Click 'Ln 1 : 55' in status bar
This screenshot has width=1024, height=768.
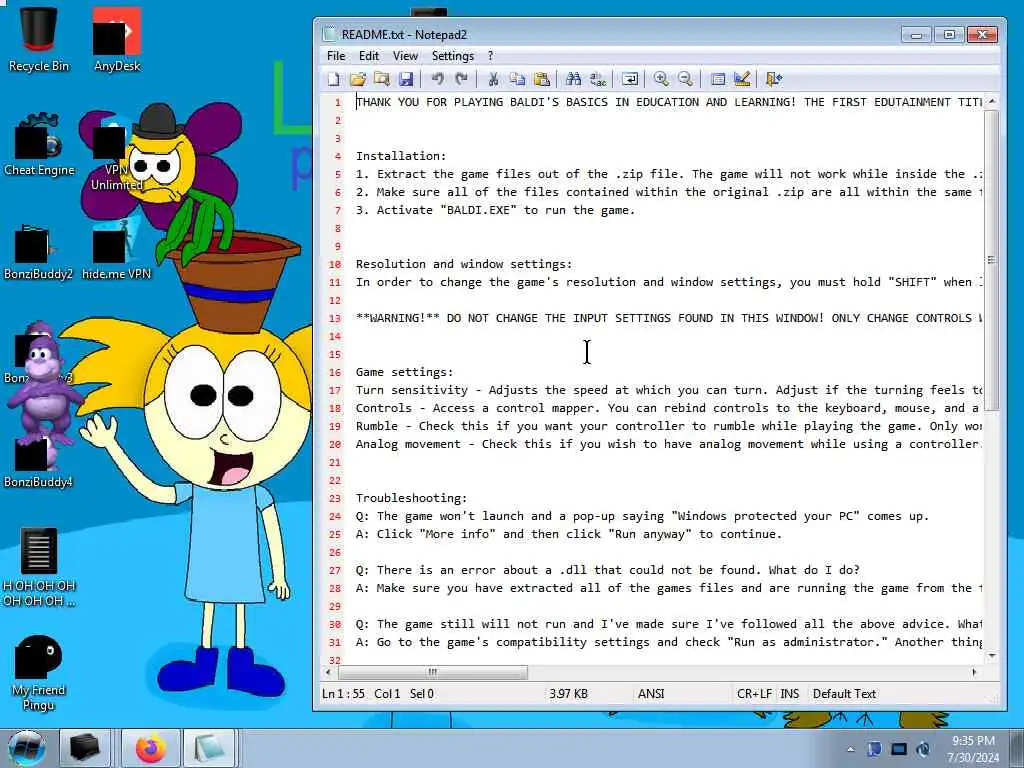(344, 694)
